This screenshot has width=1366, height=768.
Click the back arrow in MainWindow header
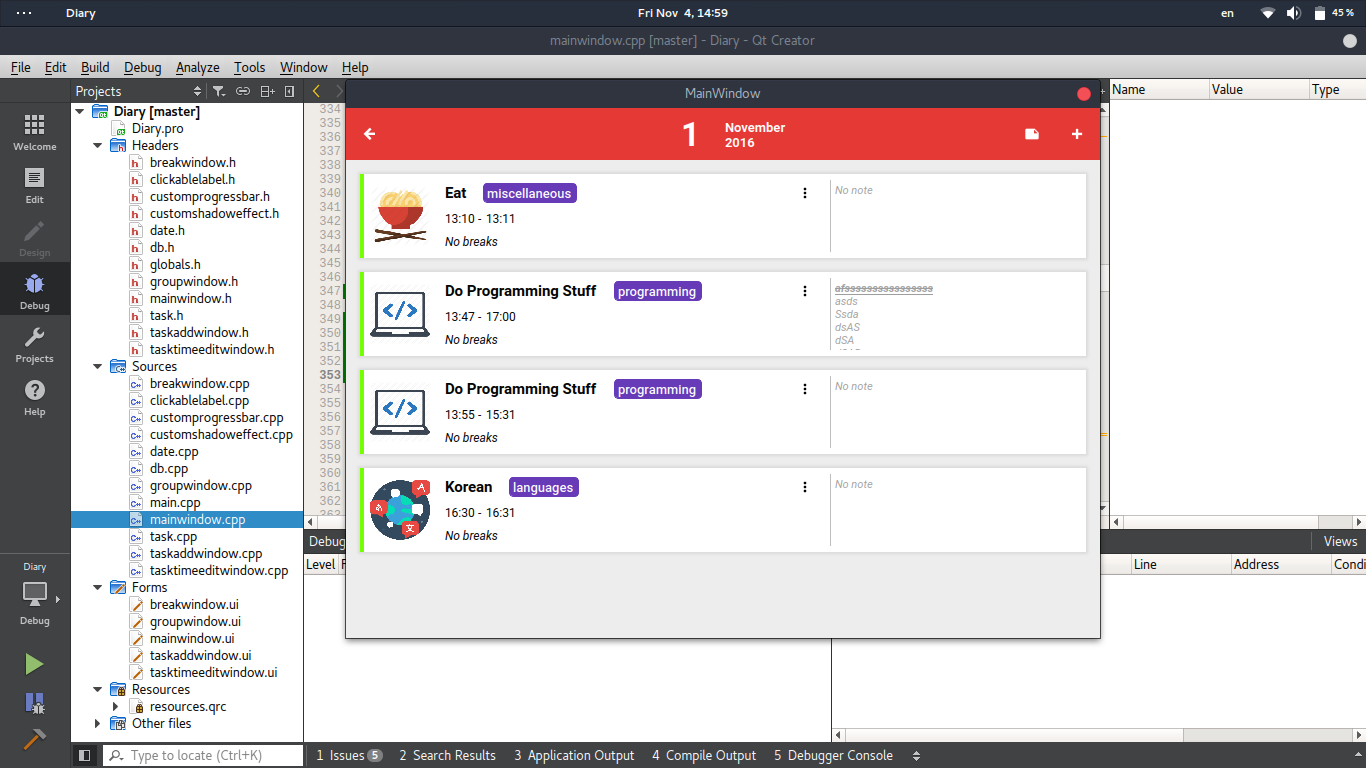coord(370,134)
